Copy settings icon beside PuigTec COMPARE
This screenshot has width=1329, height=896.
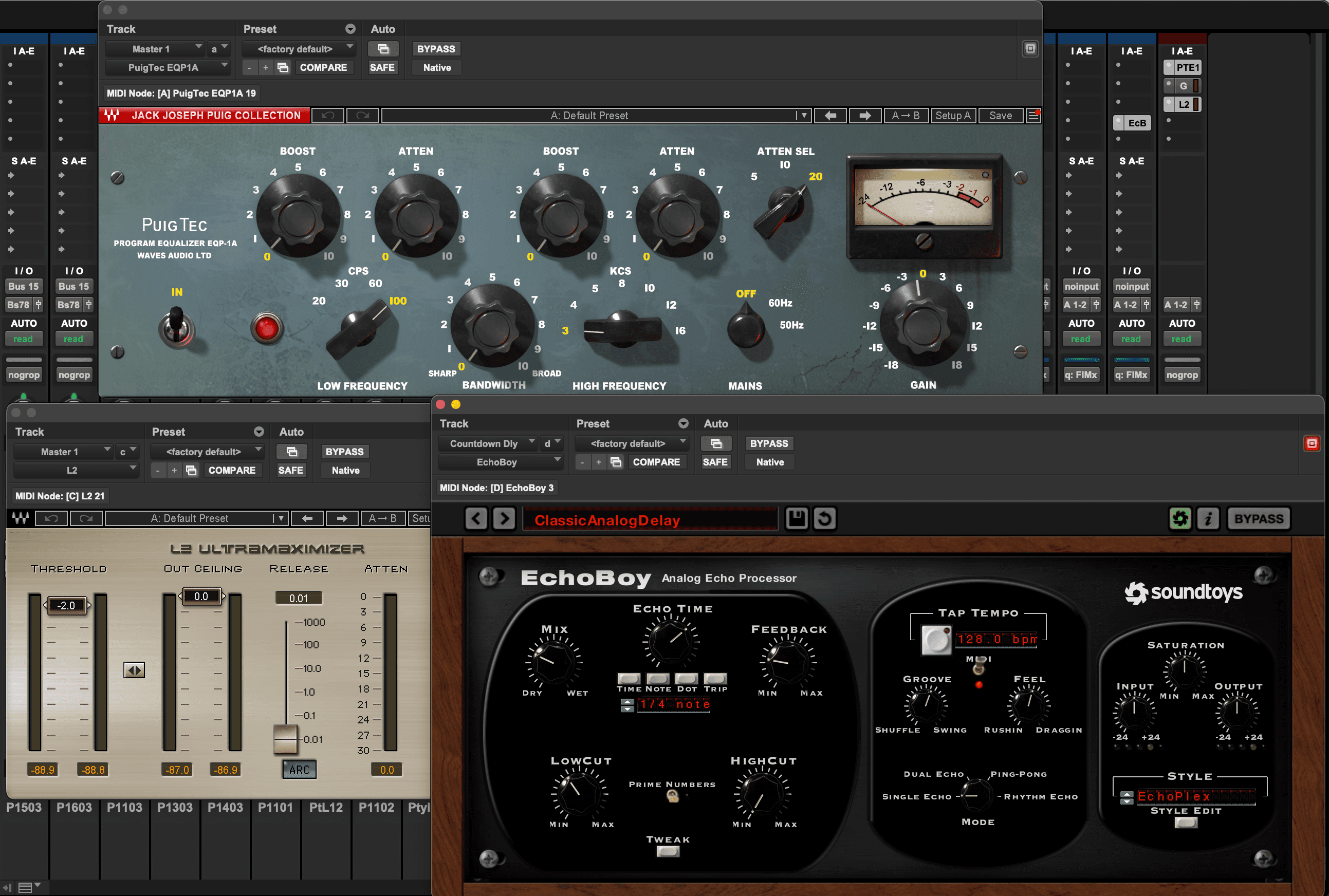tap(282, 67)
